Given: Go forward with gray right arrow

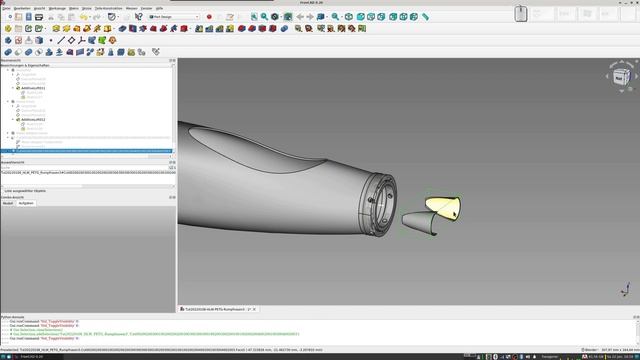Looking at the screenshot, I should point(310,17).
